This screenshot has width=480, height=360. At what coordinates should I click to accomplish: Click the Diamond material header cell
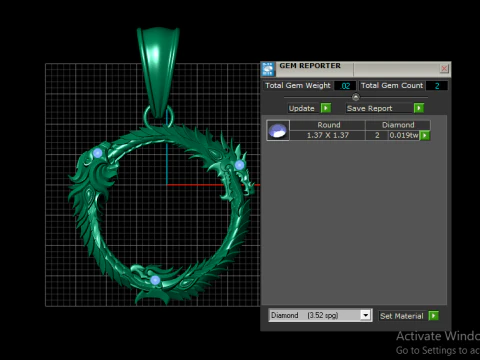pos(398,125)
